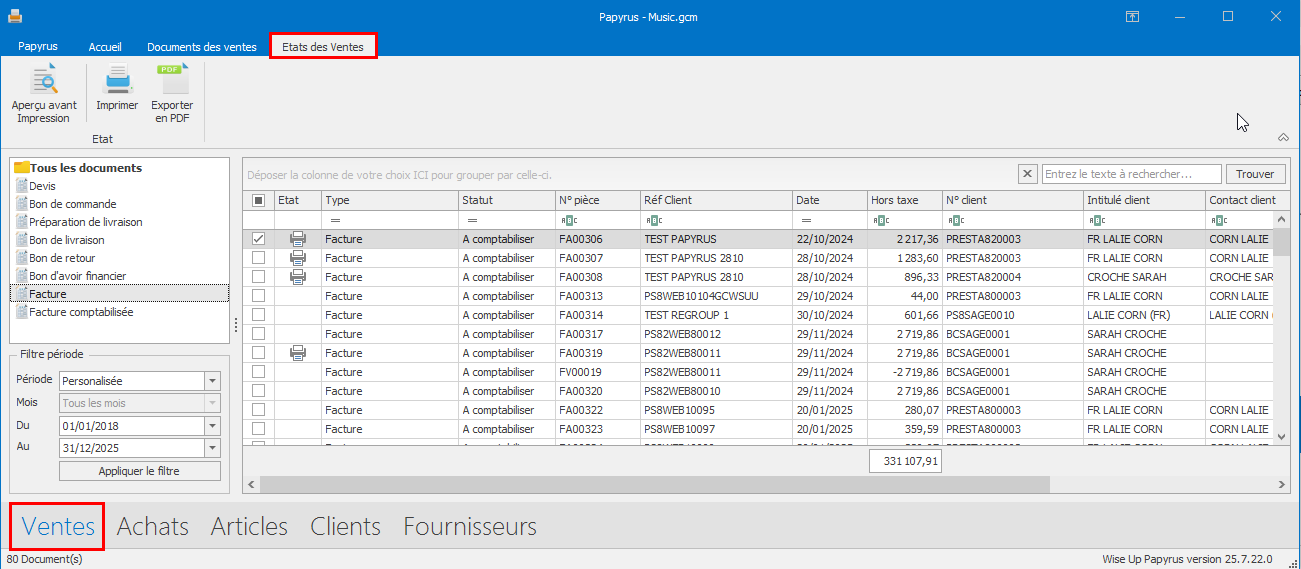
Task: Switch to Documents des ventes tab
Action: point(202,47)
